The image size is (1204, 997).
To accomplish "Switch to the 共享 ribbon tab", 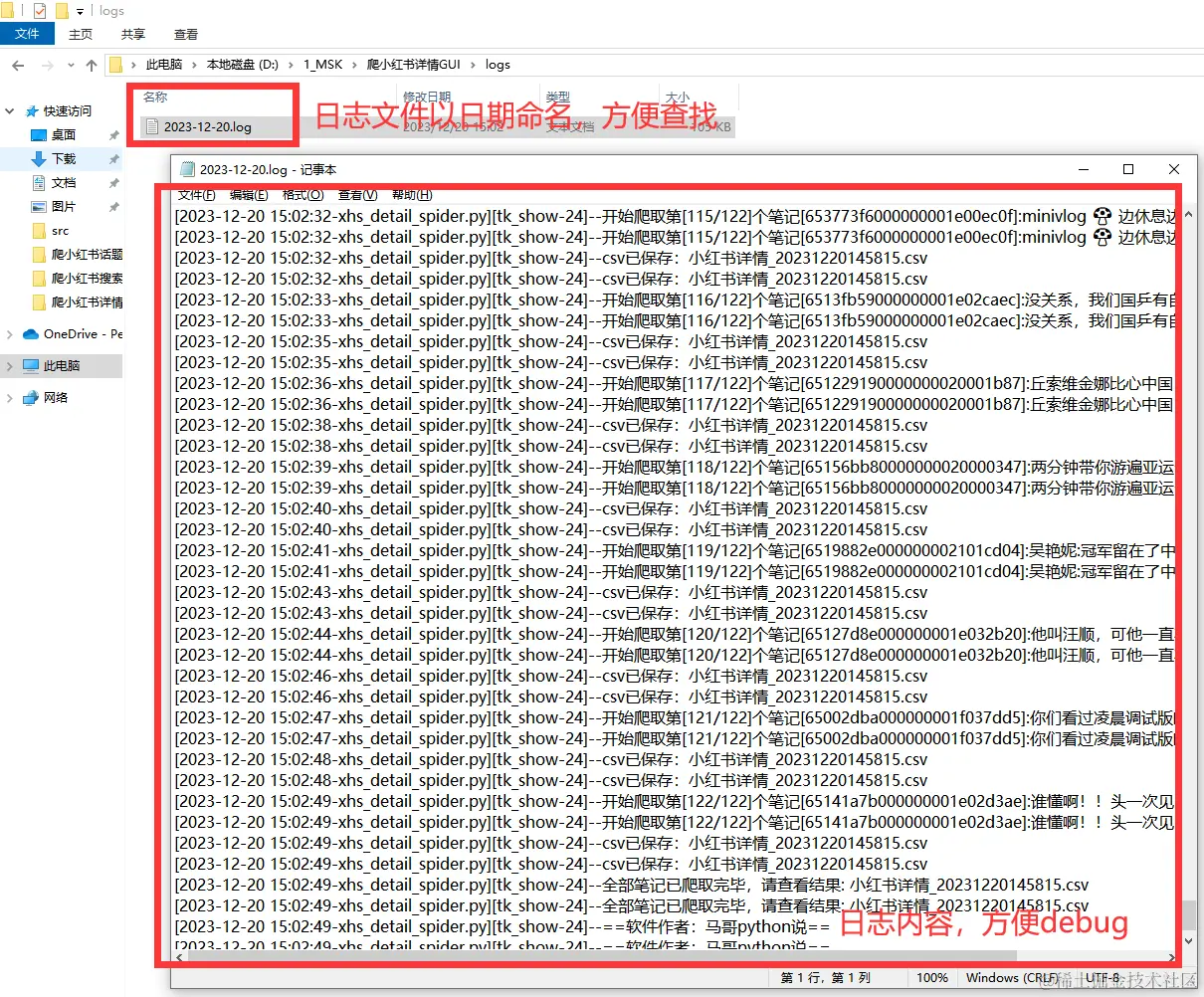I will 133,34.
